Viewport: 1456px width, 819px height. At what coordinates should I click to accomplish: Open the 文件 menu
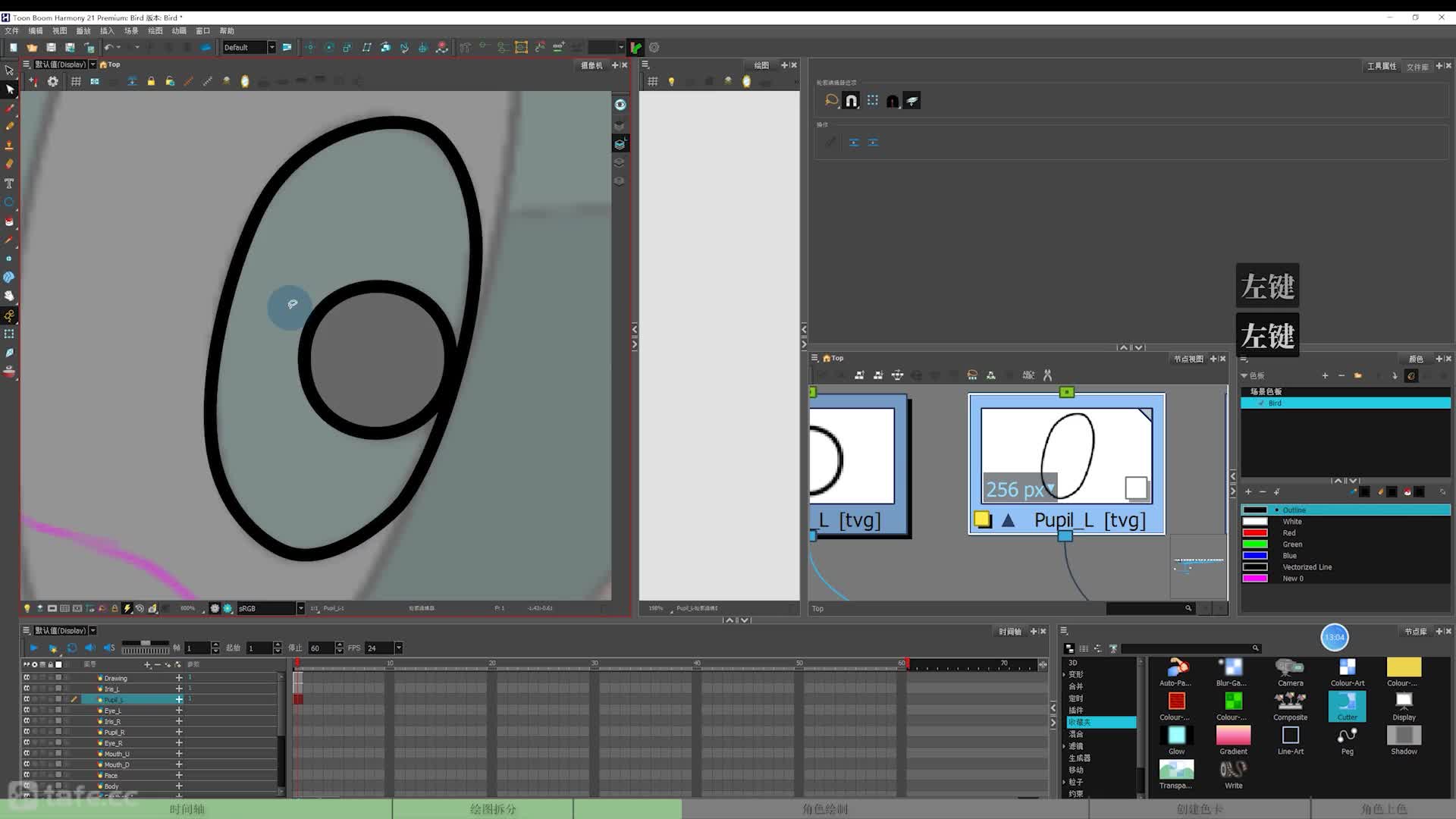(x=12, y=31)
